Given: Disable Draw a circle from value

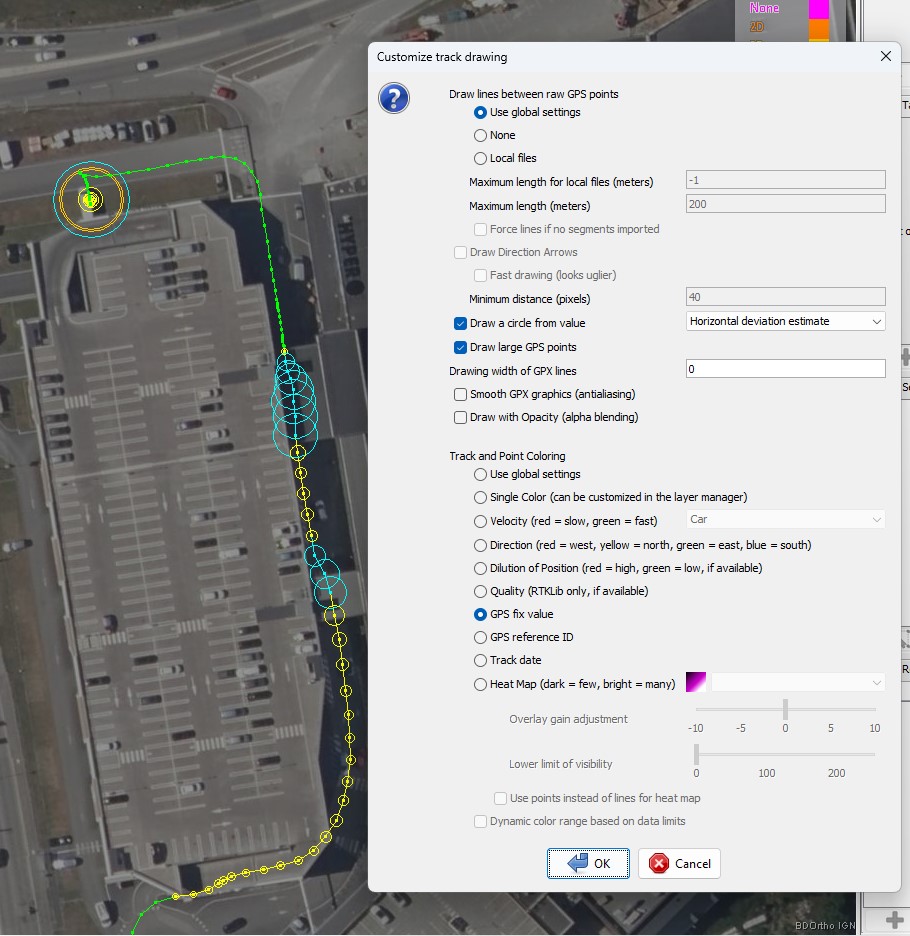Looking at the screenshot, I should pyautogui.click(x=461, y=323).
